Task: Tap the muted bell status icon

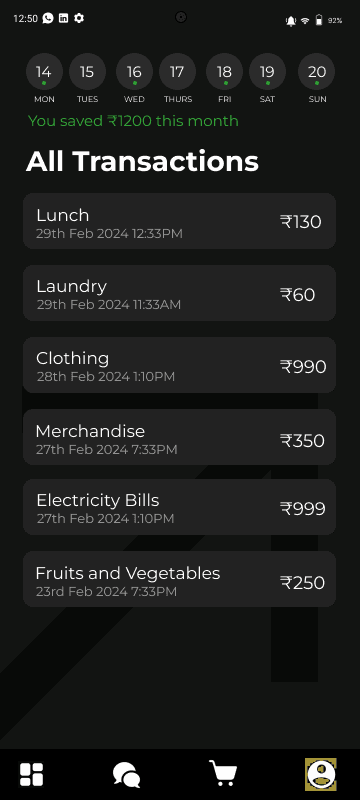Action: (x=291, y=21)
